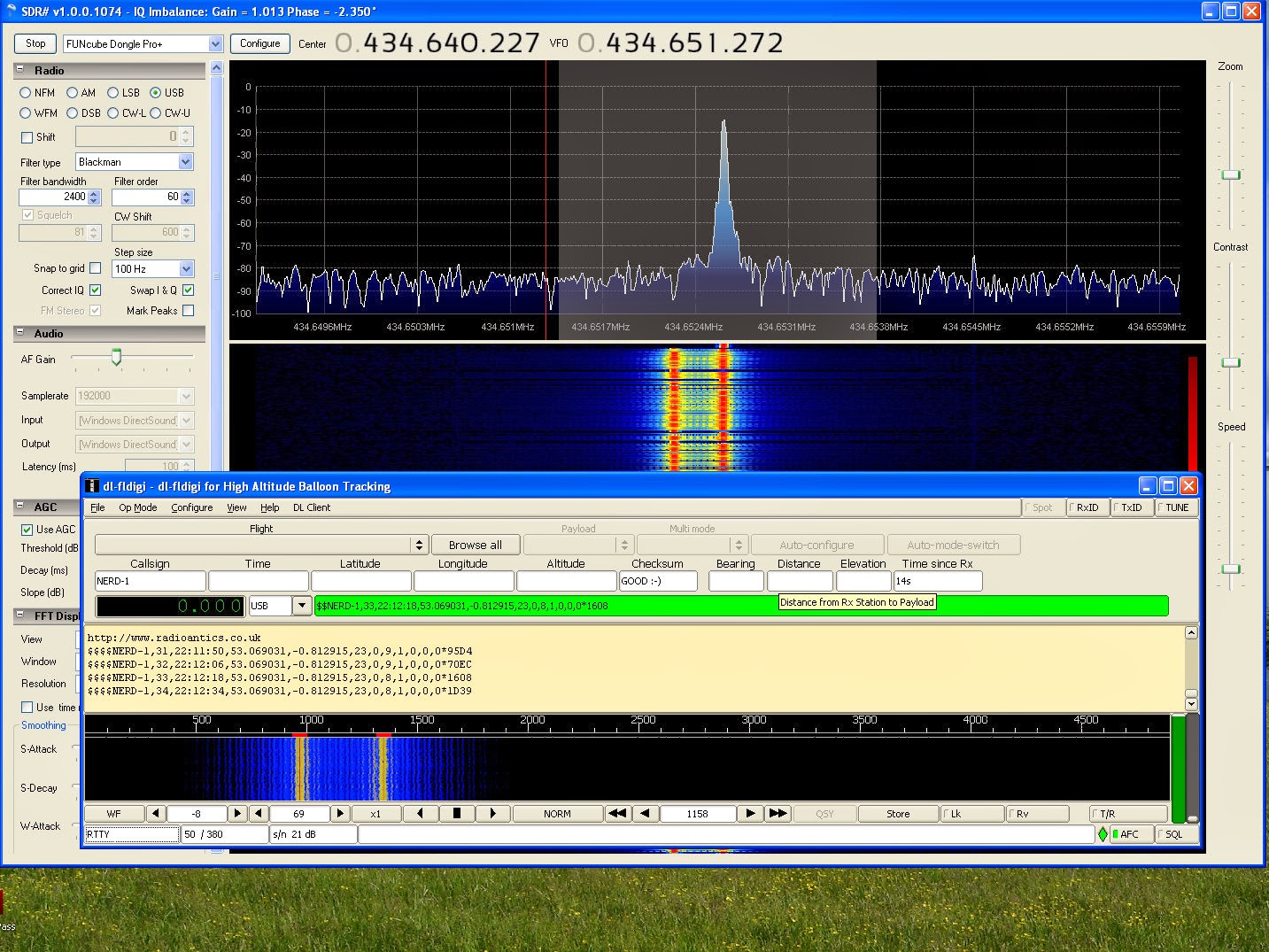1269x952 pixels.
Task: Click right arrow beside the 69 value
Action: 340,813
